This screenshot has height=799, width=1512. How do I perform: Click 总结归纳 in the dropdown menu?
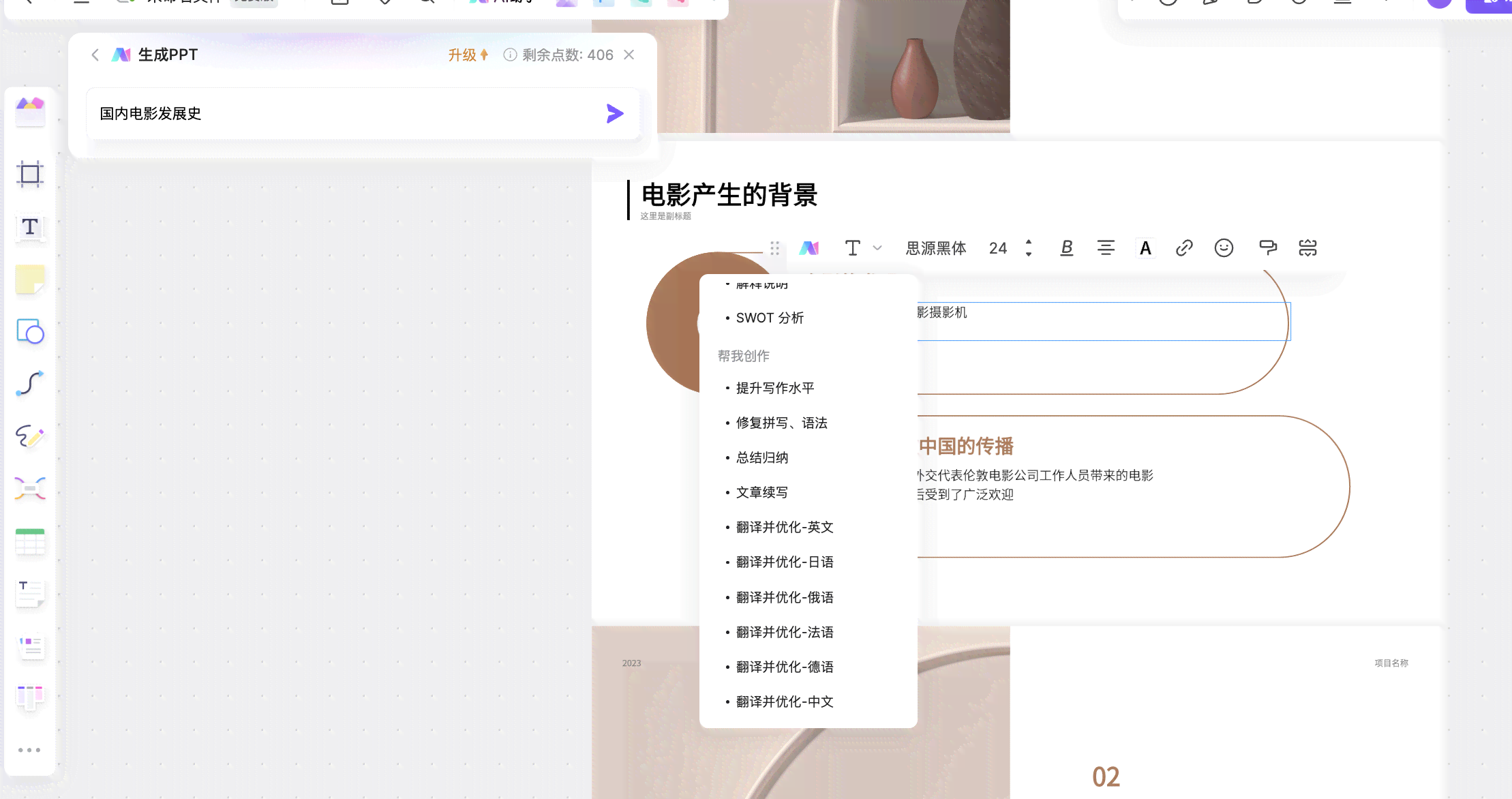coord(762,457)
